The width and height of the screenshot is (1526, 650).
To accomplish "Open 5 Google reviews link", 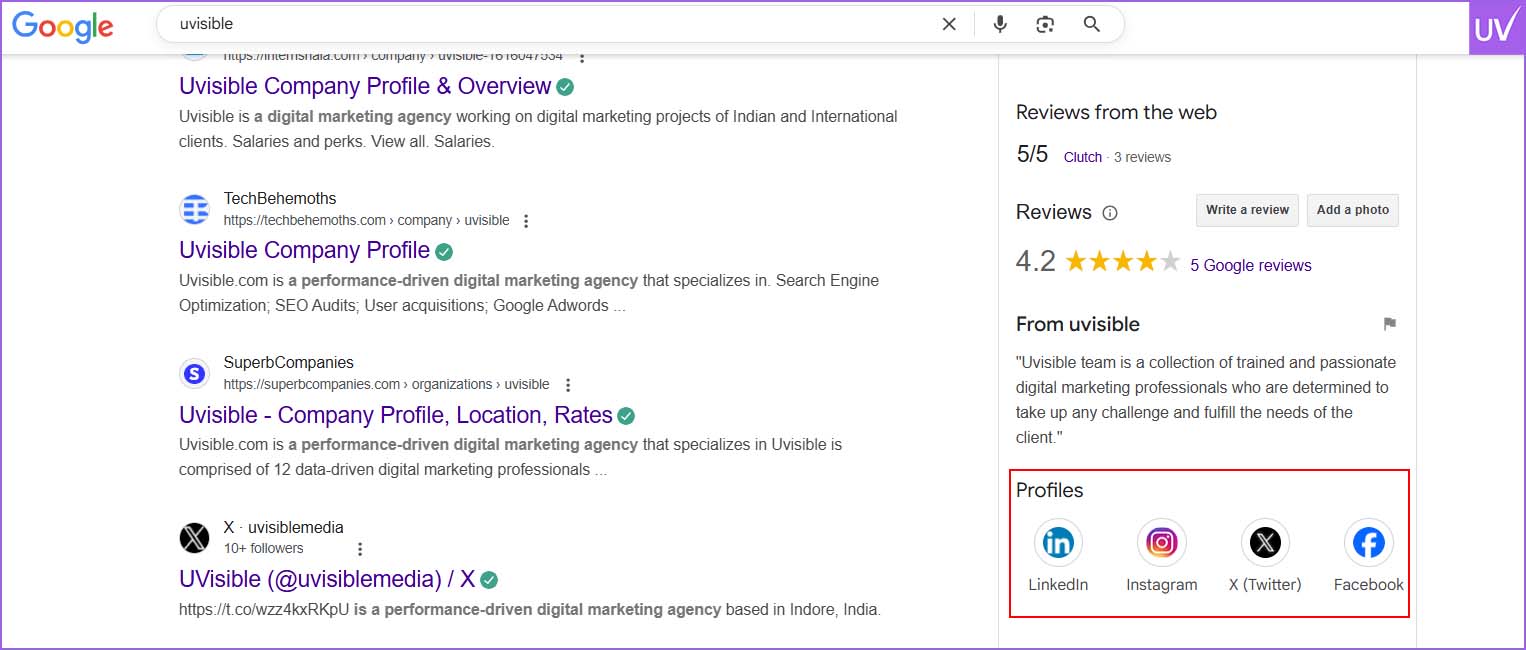I will click(x=1251, y=265).
